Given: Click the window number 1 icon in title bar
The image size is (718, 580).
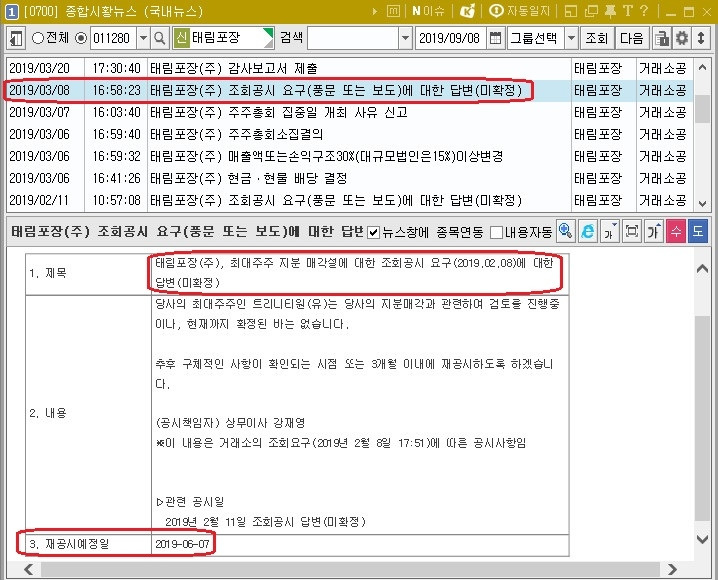Looking at the screenshot, I should pyautogui.click(x=11, y=11).
